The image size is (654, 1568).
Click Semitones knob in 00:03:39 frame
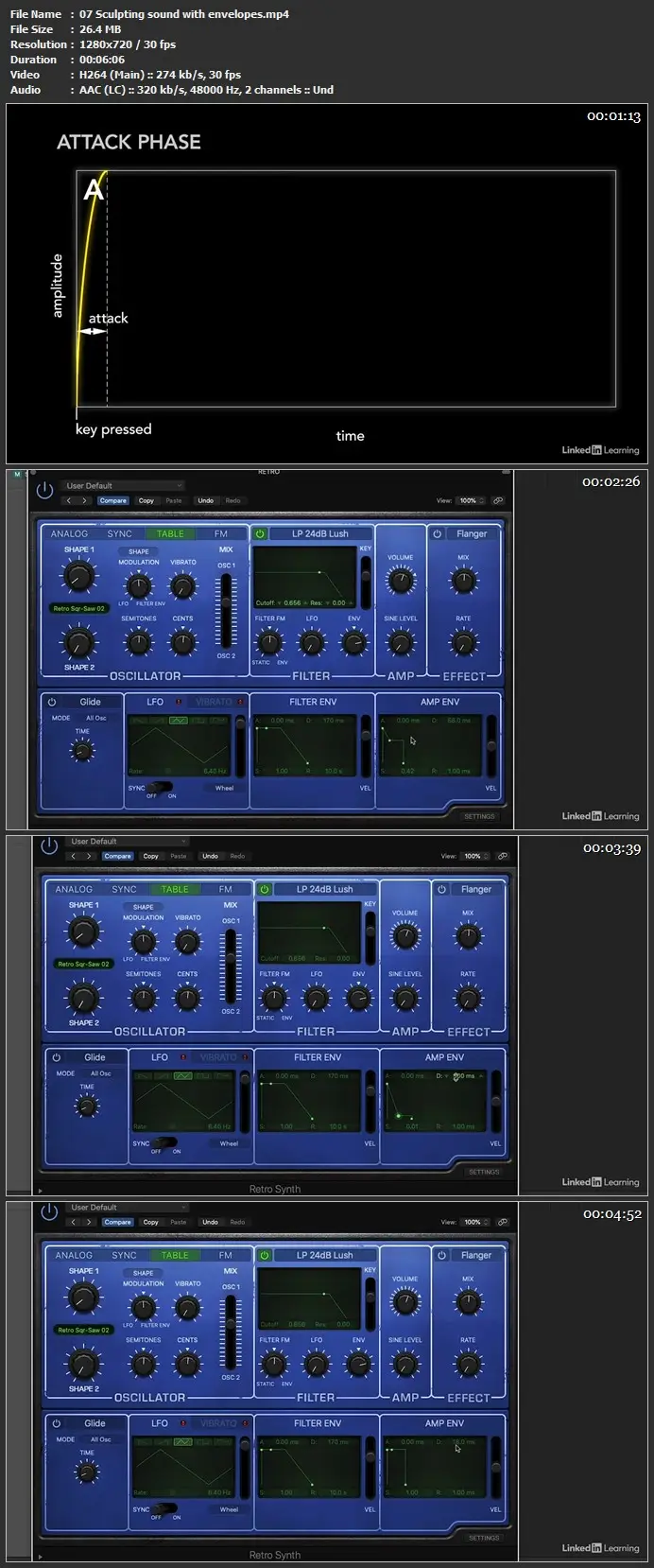(x=144, y=998)
